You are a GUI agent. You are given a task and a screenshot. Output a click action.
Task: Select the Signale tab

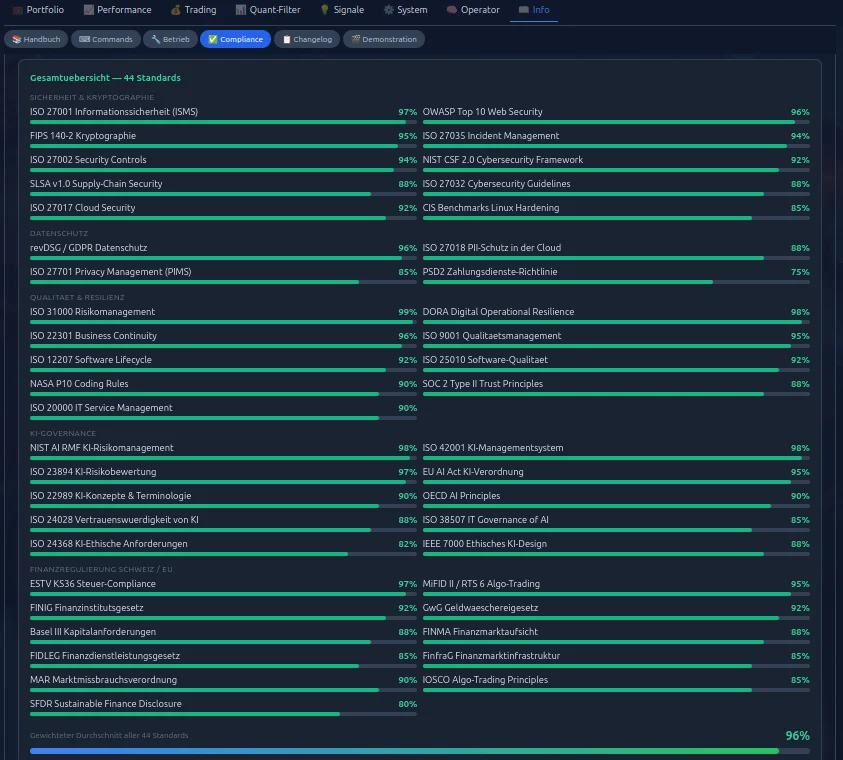(342, 10)
